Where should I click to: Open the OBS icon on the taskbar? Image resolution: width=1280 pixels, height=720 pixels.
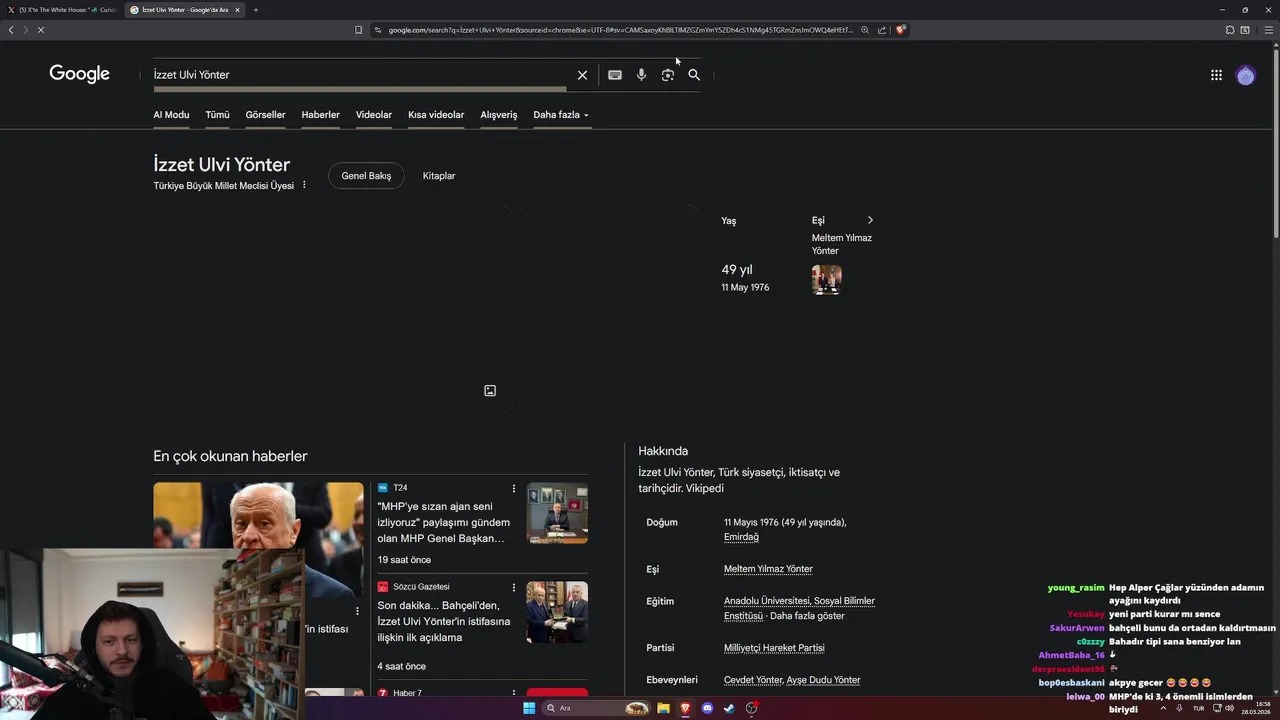751,708
